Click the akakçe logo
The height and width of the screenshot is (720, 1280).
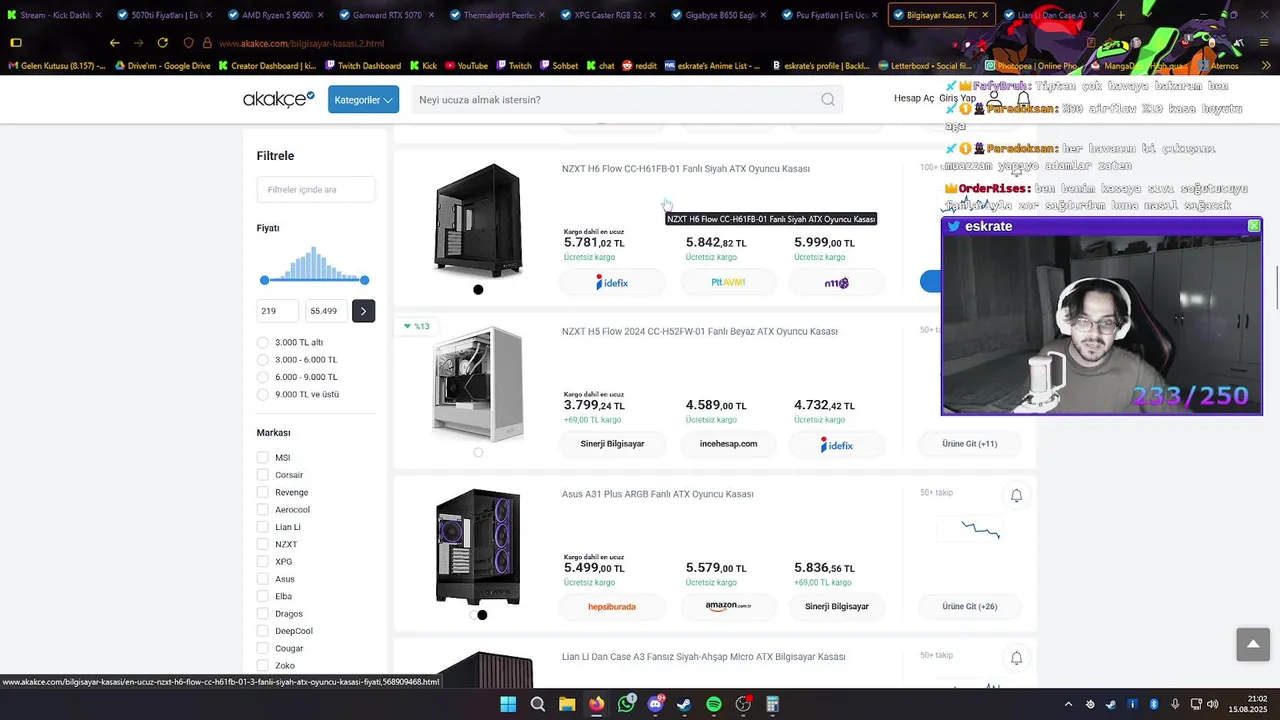[x=278, y=99]
